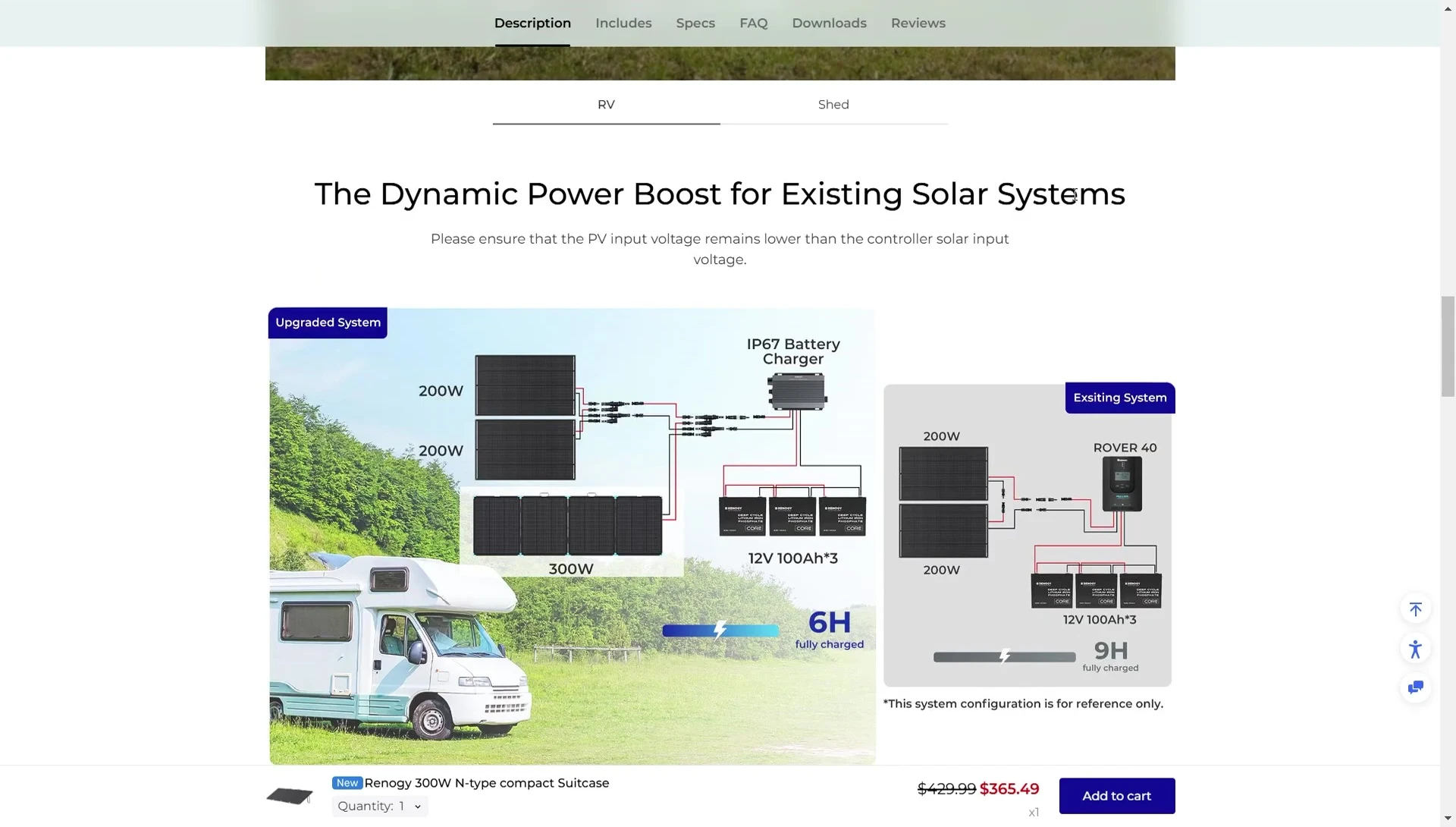
Task: Click the Renogy 300W N-type compact Suitcase title
Action: tap(486, 783)
